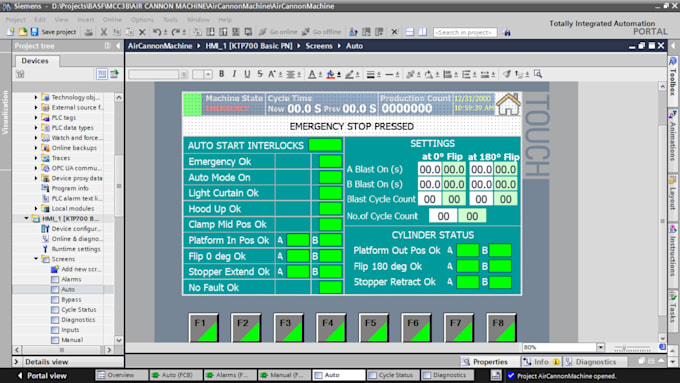Open the Online menu
The height and width of the screenshot is (383, 680).
[112, 20]
